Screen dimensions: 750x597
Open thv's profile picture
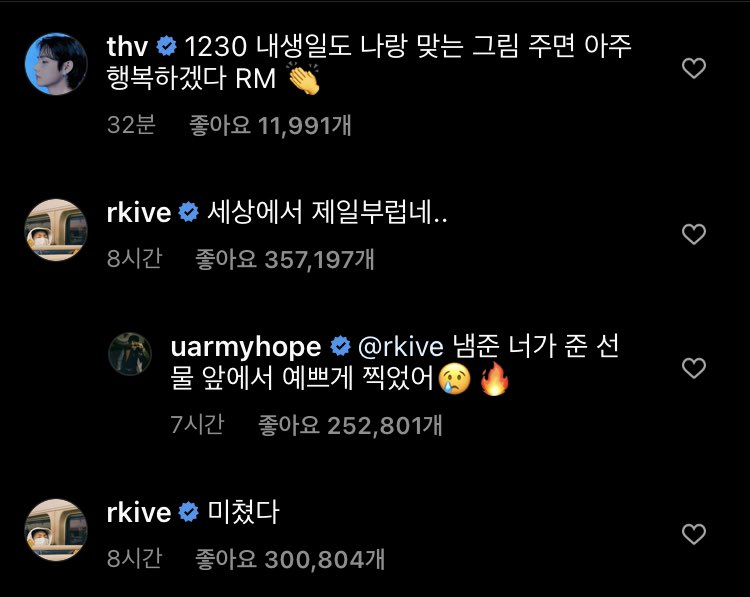(x=56, y=64)
